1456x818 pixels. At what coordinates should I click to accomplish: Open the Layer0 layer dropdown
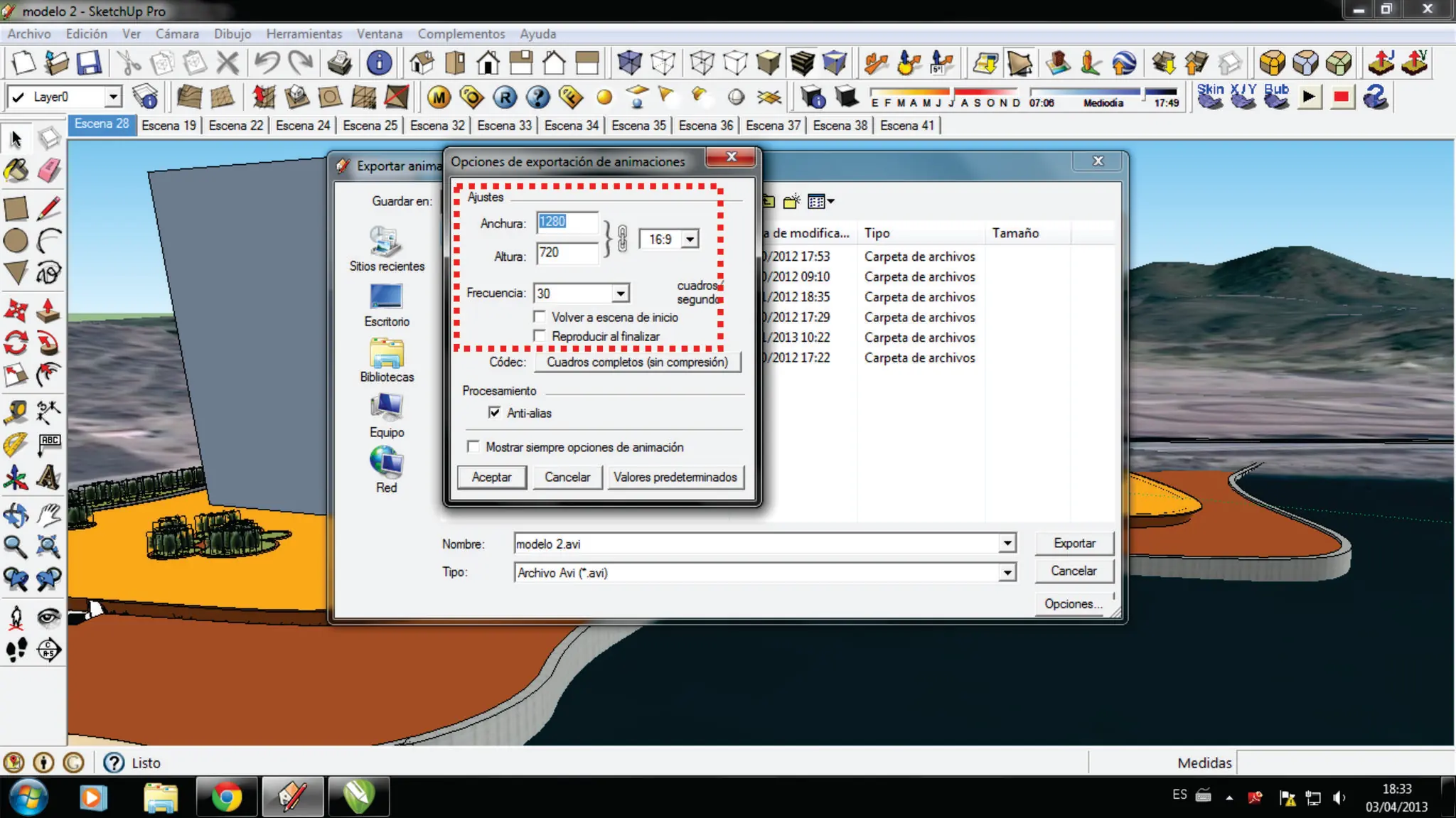click(x=113, y=97)
